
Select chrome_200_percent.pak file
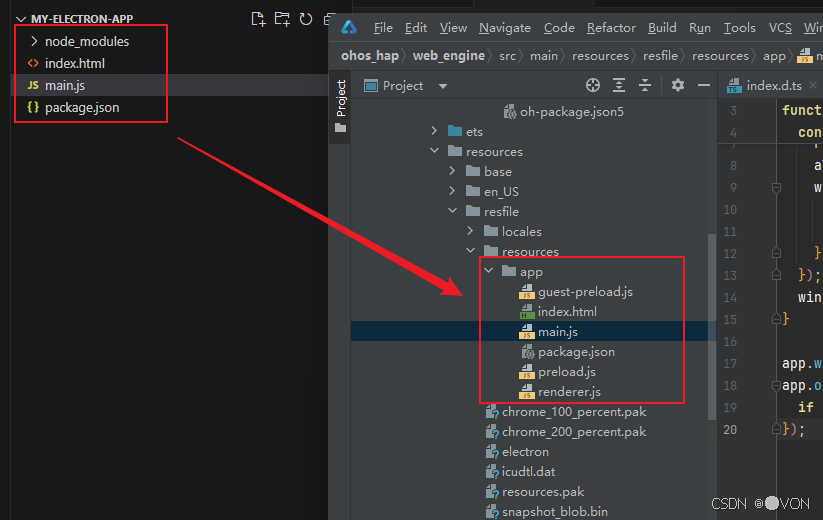(x=574, y=432)
